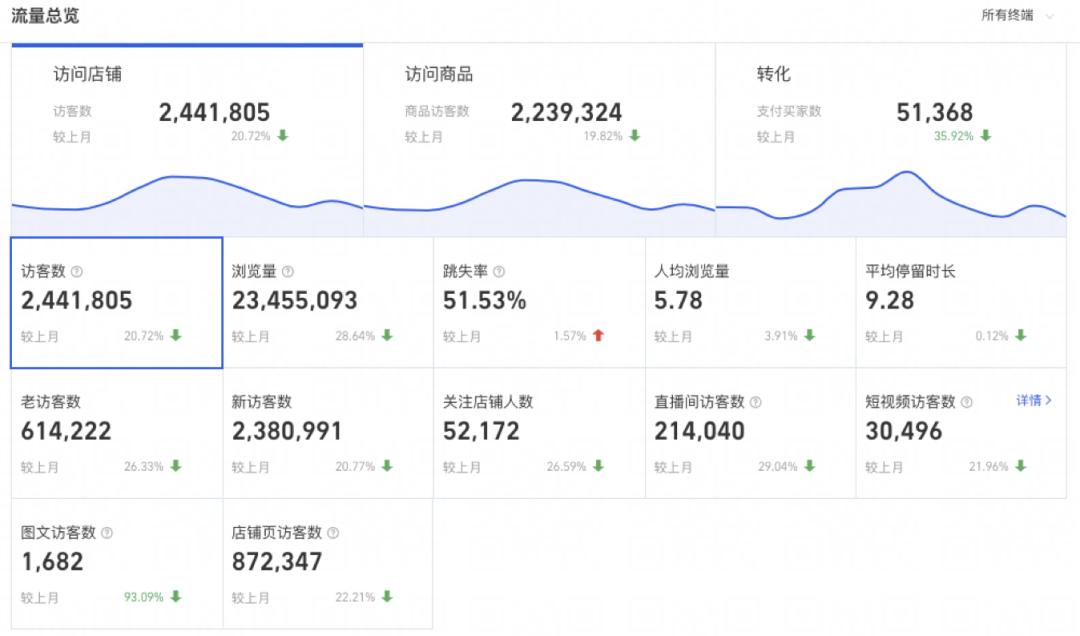The height and width of the screenshot is (636, 1080).
Task: Click the green down arrow beside 支付买家数
Action: click(x=986, y=135)
